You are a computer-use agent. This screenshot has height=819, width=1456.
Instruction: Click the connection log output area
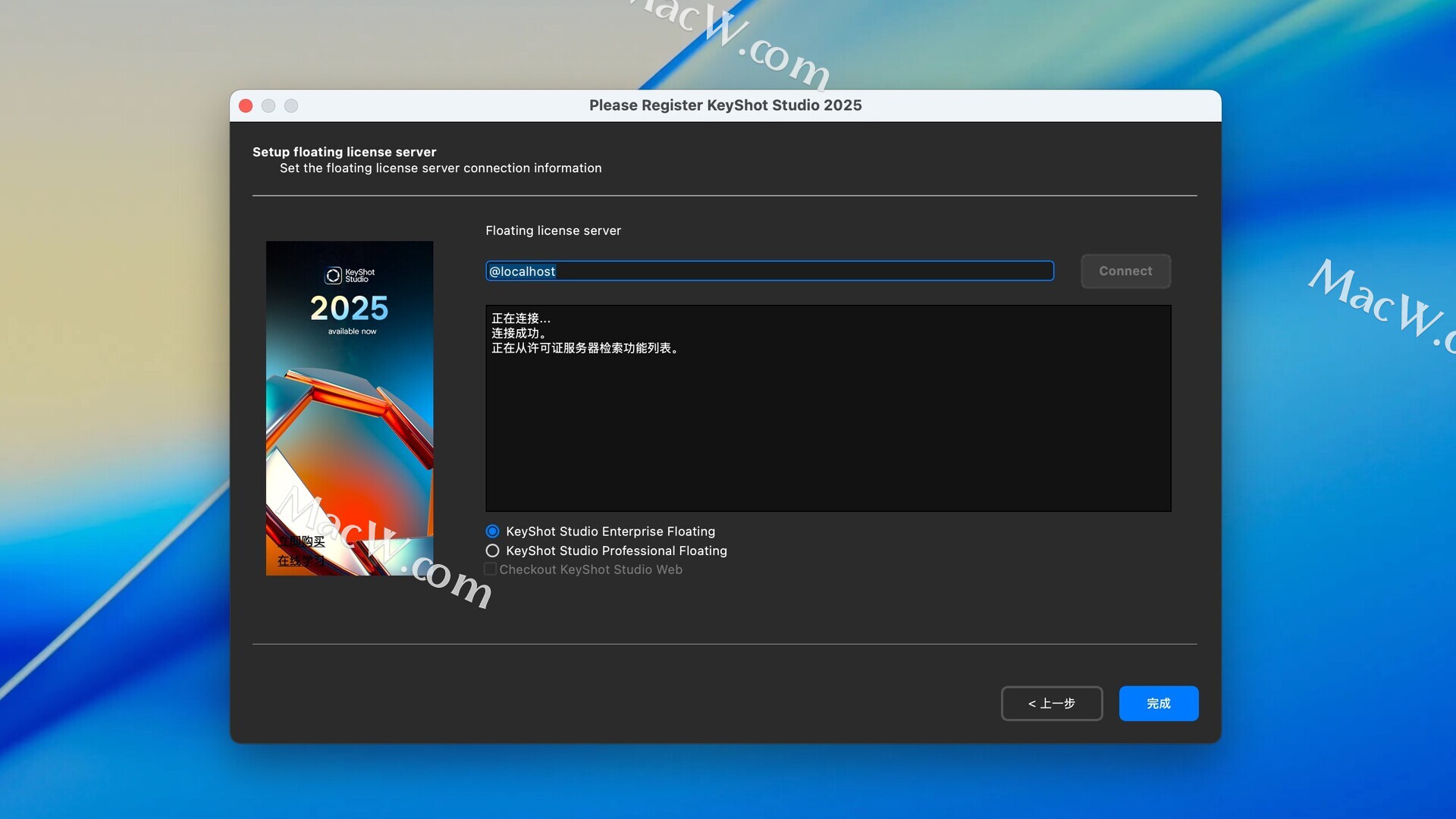[828, 409]
